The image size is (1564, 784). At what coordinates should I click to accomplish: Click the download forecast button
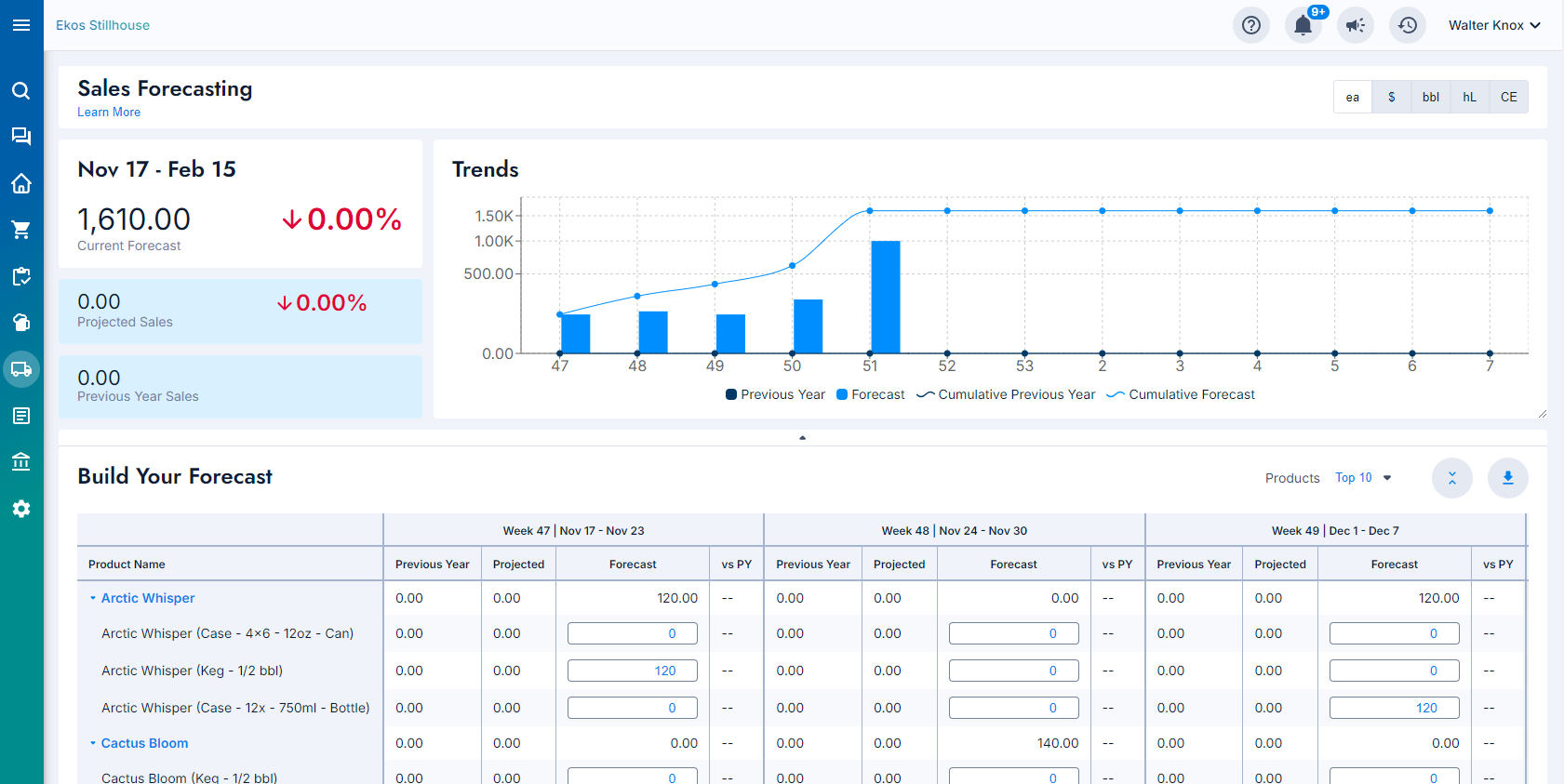coord(1507,478)
